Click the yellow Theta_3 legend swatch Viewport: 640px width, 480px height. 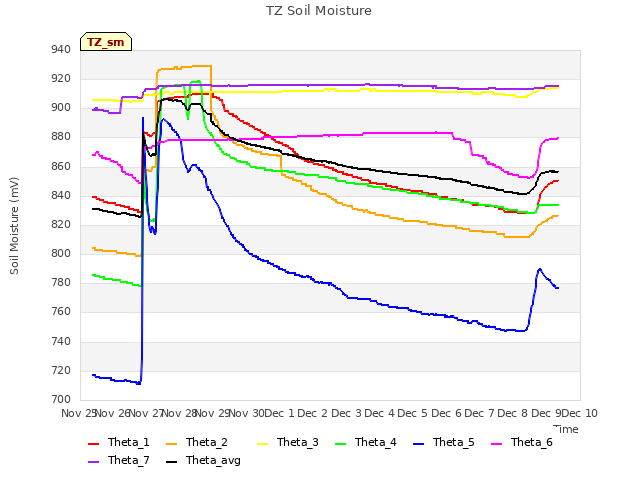[x=262, y=444]
